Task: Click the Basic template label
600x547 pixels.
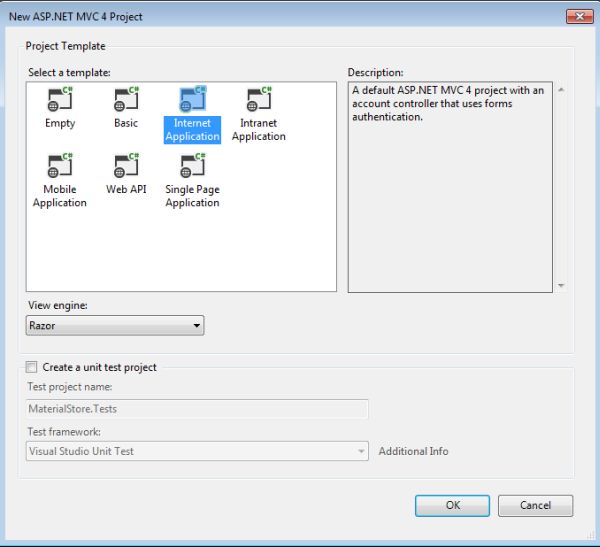Action: coord(126,123)
